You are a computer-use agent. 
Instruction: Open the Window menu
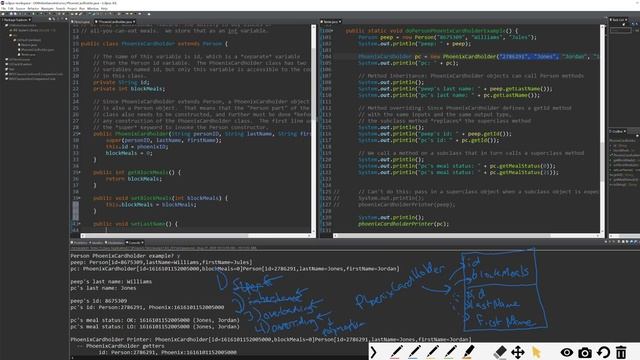93,8
